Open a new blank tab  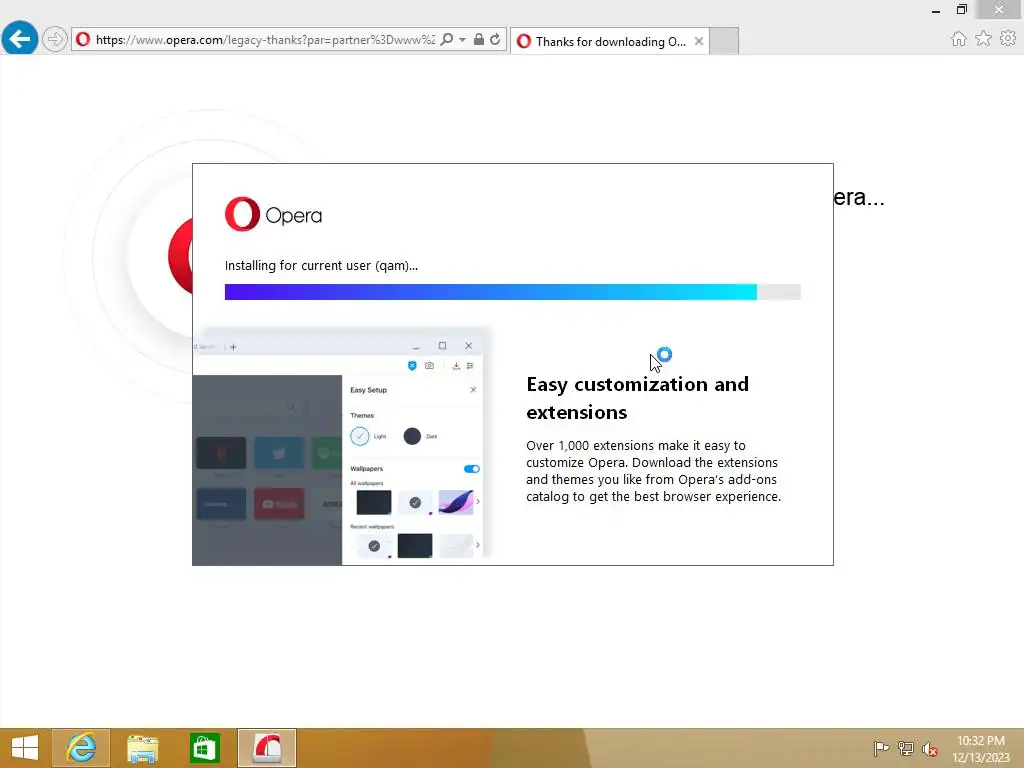(x=724, y=41)
